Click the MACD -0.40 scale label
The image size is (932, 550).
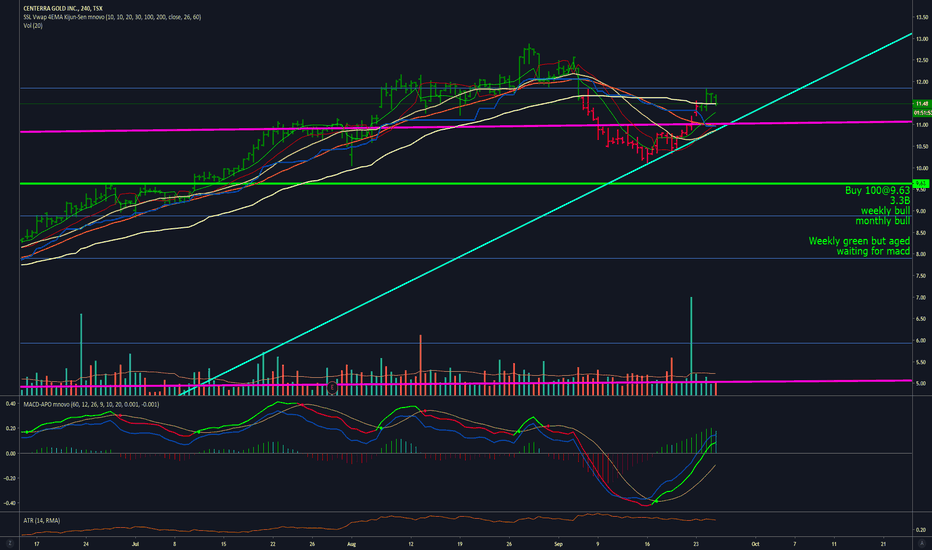tap(10, 503)
